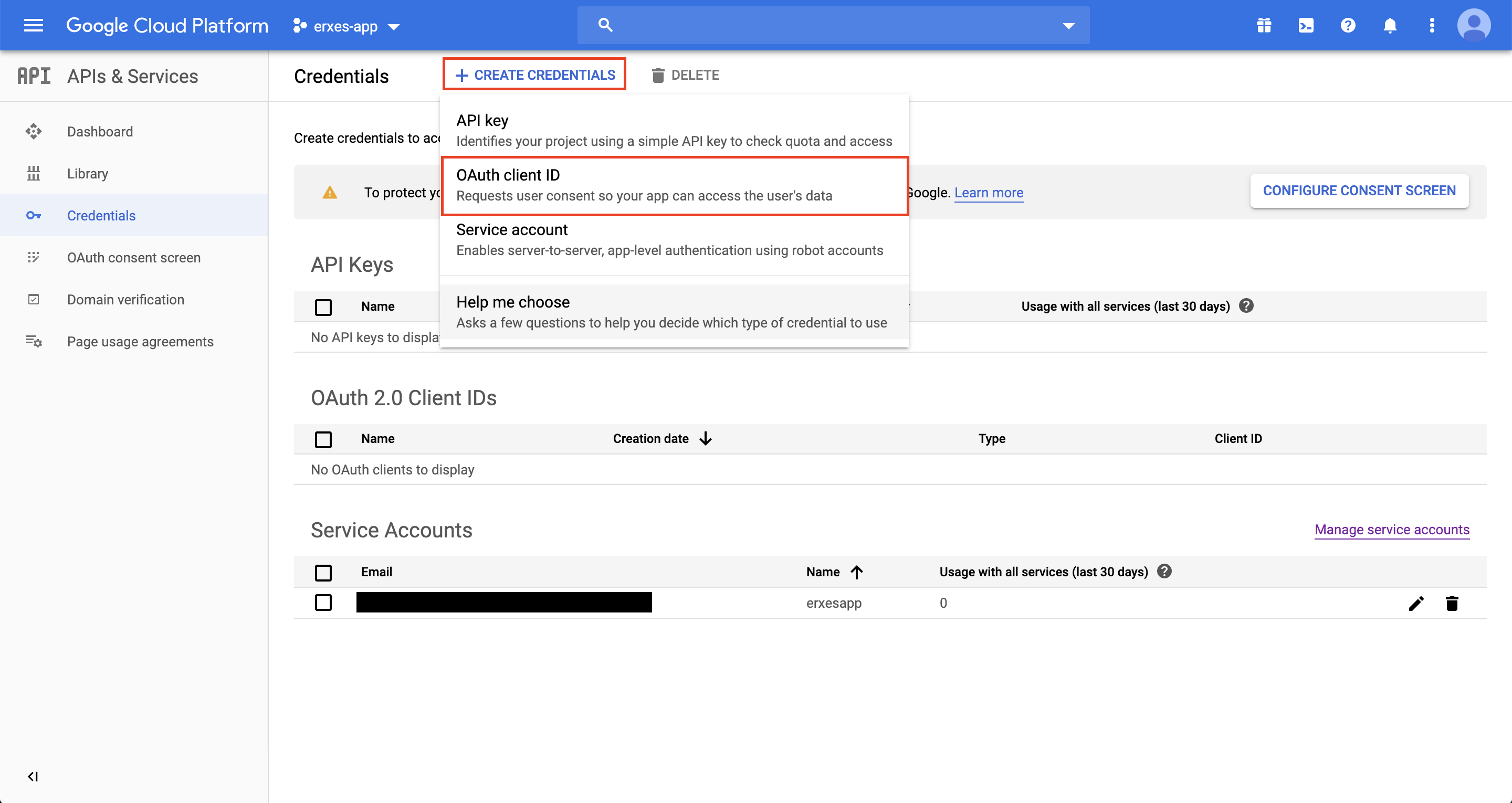Collapse the left sidebar panel
The width and height of the screenshot is (1512, 803).
(33, 777)
